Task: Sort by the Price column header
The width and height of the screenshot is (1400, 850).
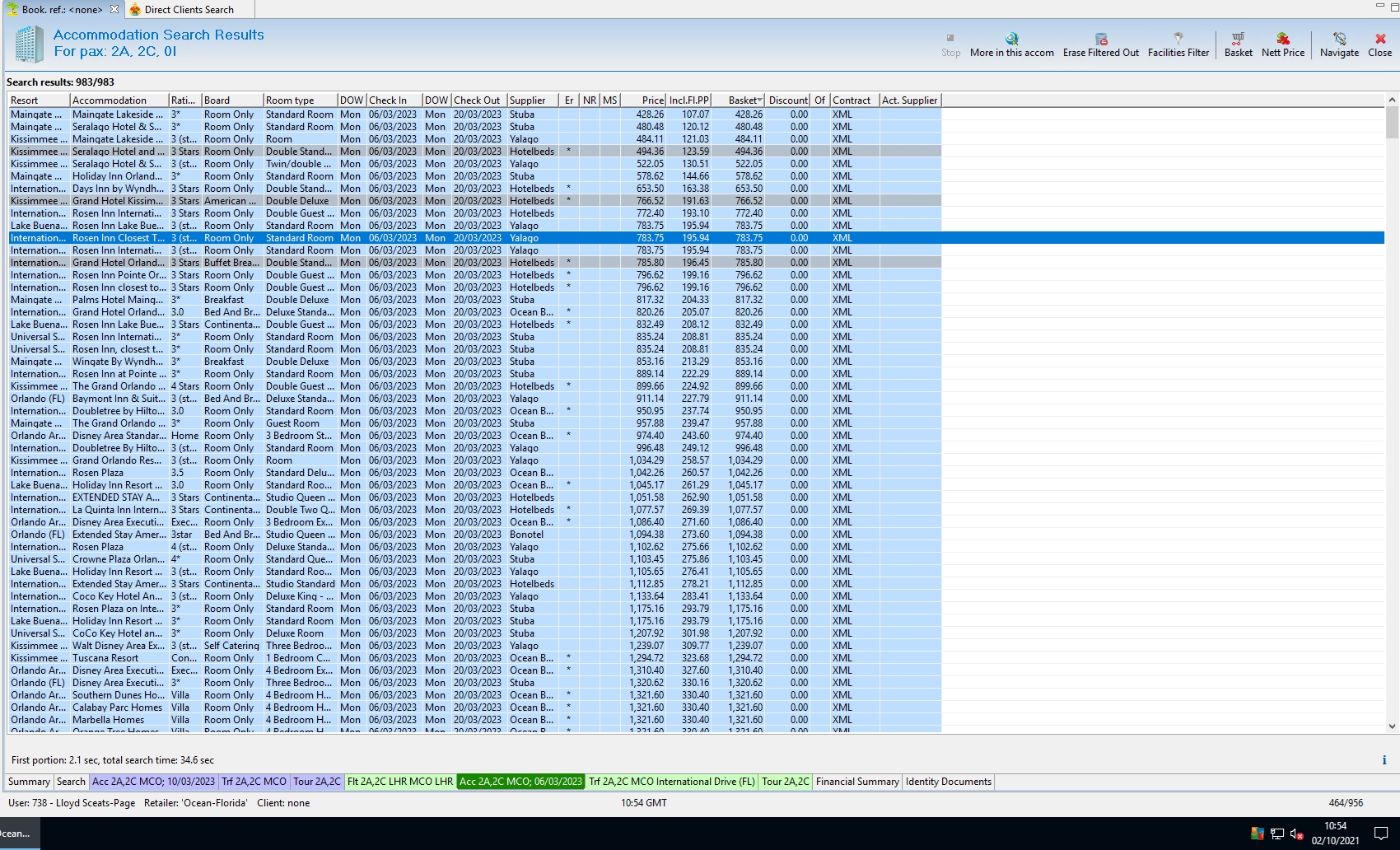Action: pyautogui.click(x=645, y=100)
